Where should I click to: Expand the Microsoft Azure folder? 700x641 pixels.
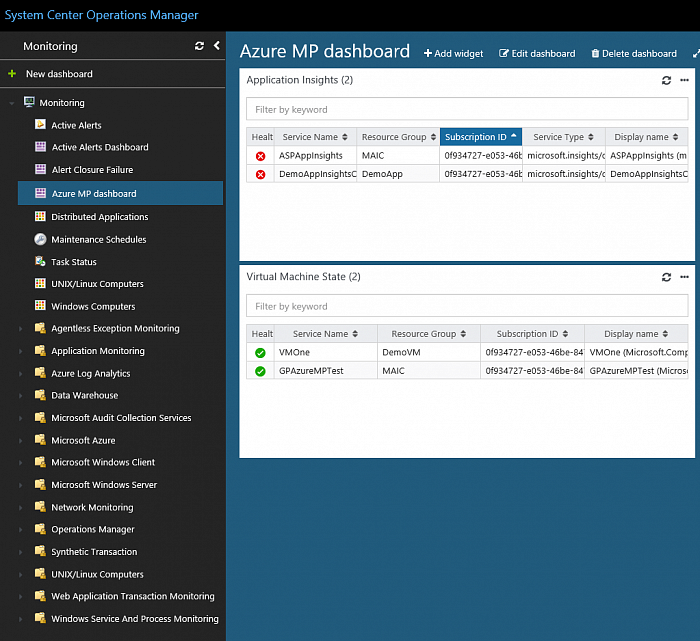pos(22,440)
